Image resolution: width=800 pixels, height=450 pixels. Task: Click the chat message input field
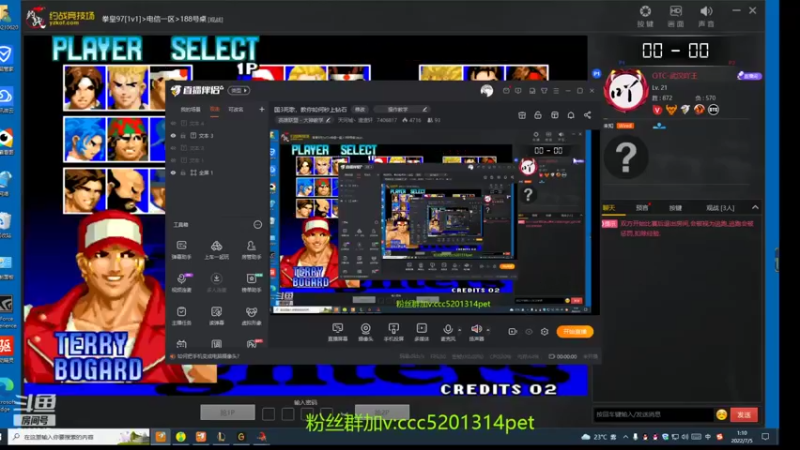(x=653, y=415)
